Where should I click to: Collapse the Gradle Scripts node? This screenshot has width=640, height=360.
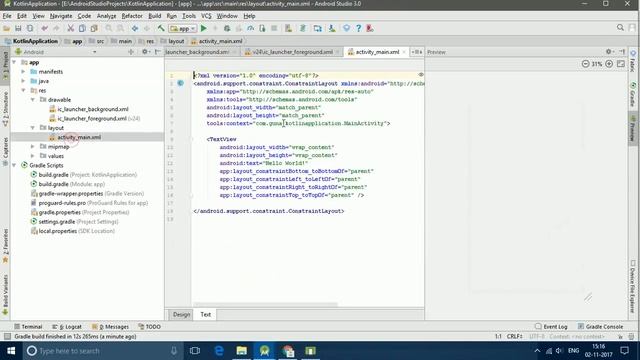click(14, 165)
